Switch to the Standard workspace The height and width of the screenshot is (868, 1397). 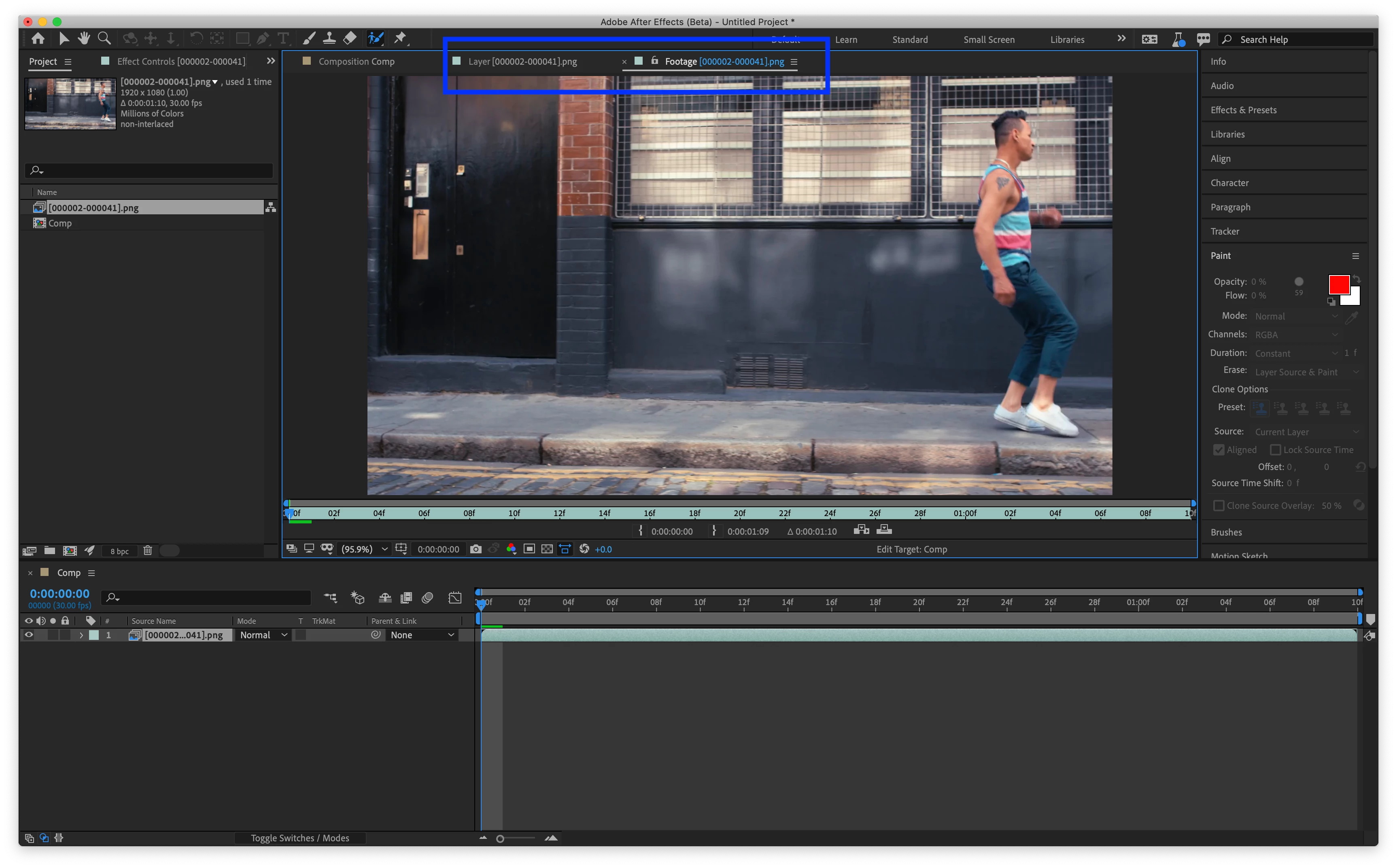click(909, 40)
